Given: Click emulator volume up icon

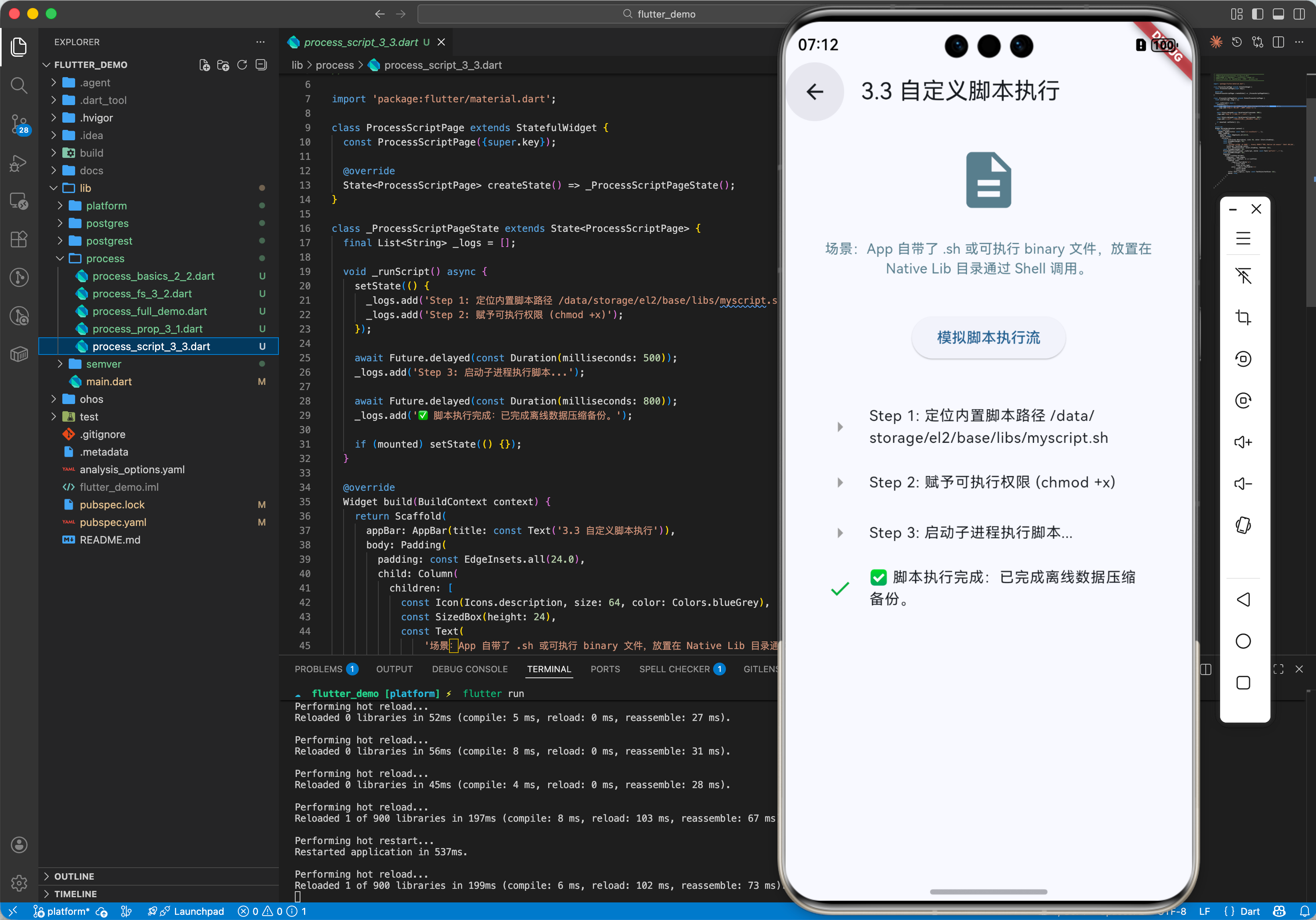Looking at the screenshot, I should 1242,442.
